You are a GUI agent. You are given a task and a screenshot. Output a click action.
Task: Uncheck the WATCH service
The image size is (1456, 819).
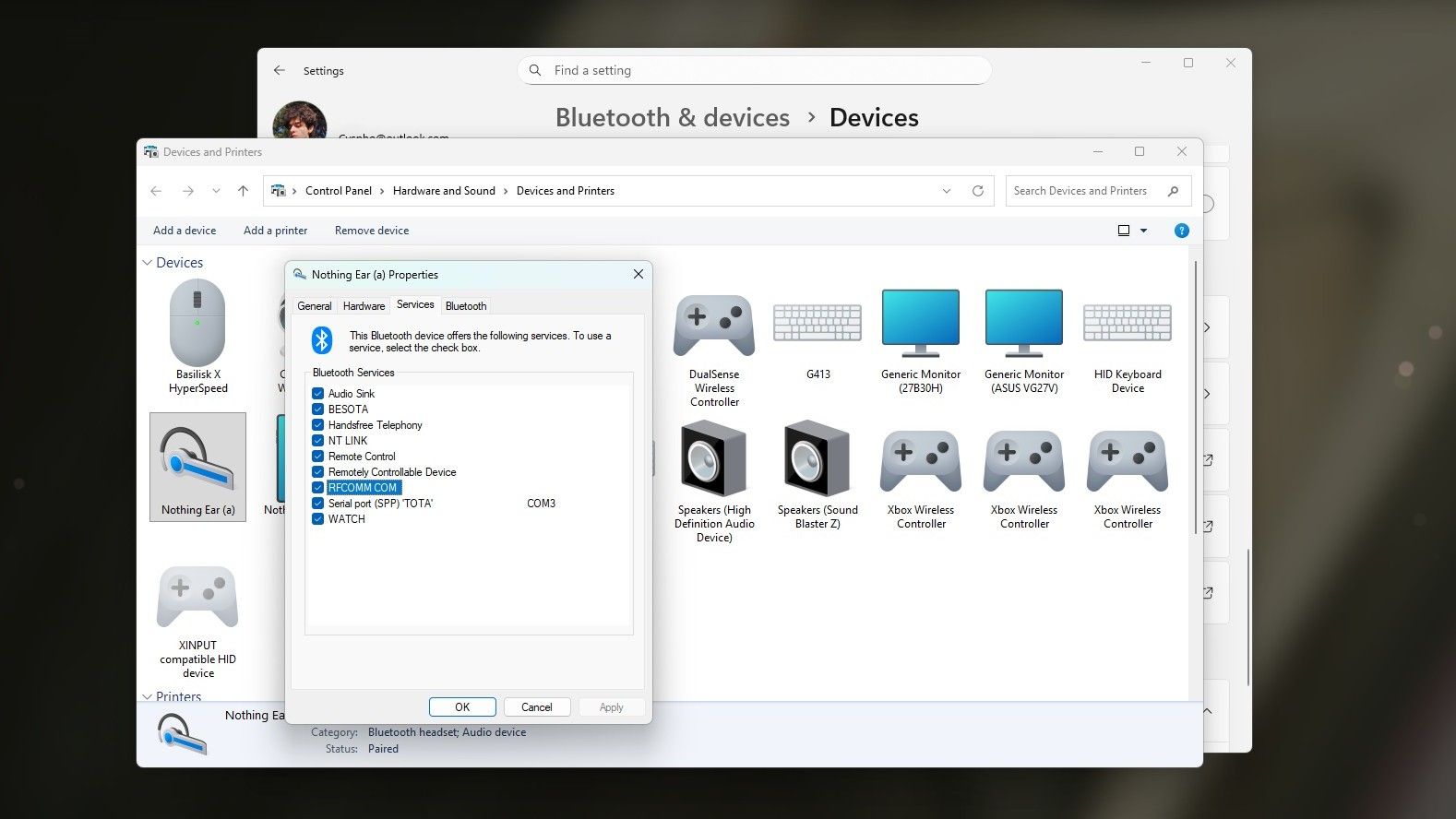pos(317,518)
